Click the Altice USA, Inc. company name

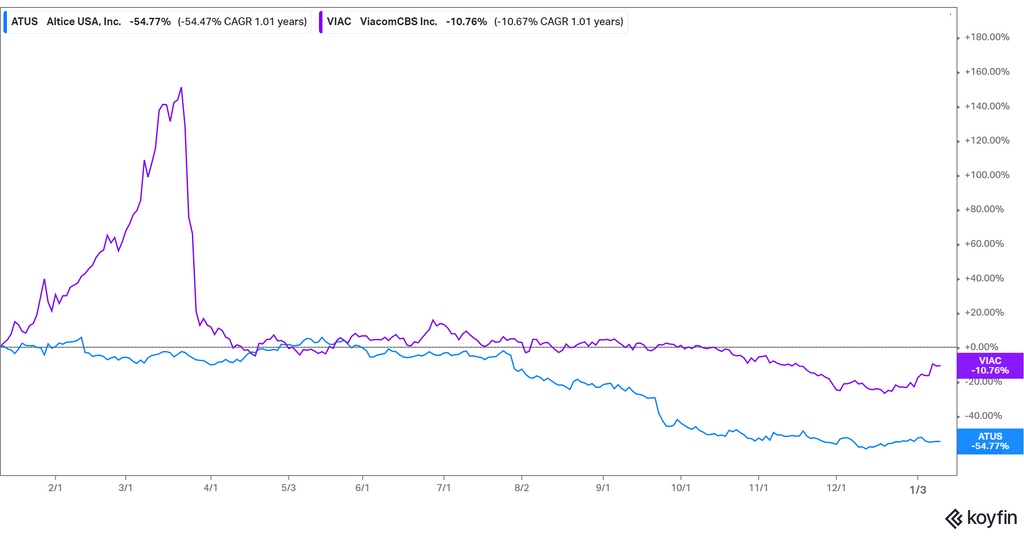pos(84,21)
